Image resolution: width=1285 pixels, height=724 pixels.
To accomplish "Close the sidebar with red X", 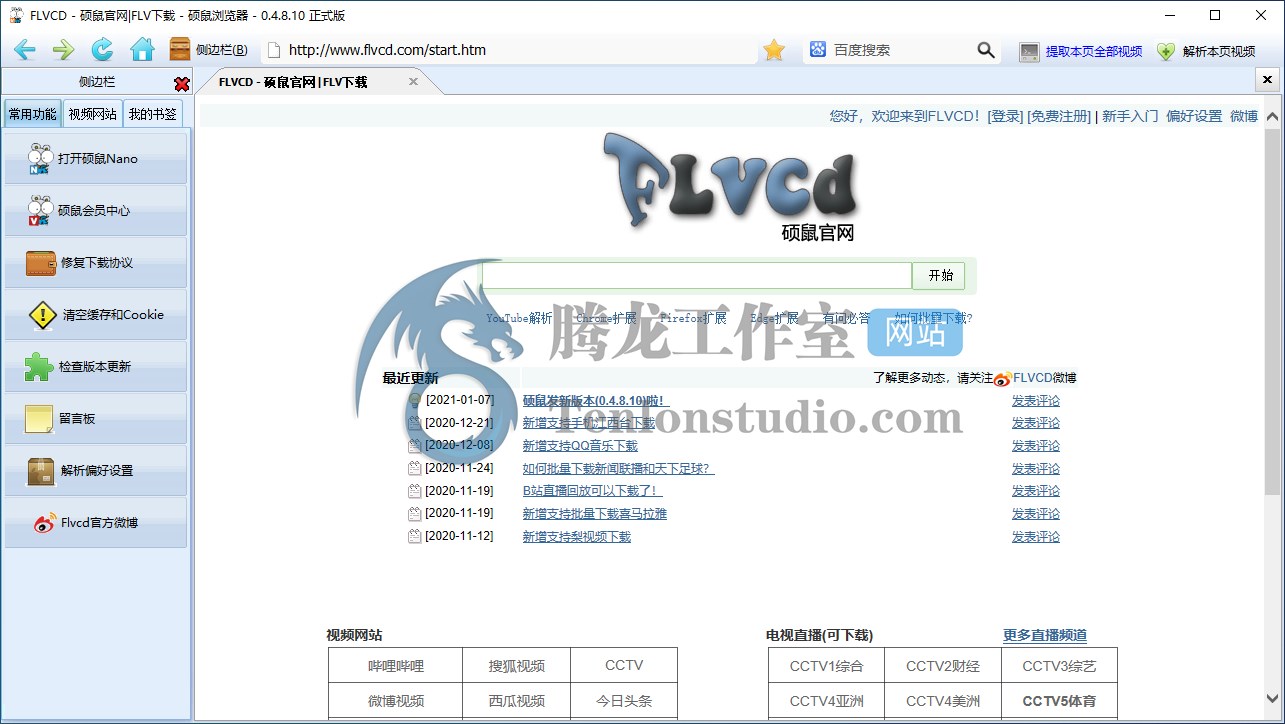I will (181, 84).
